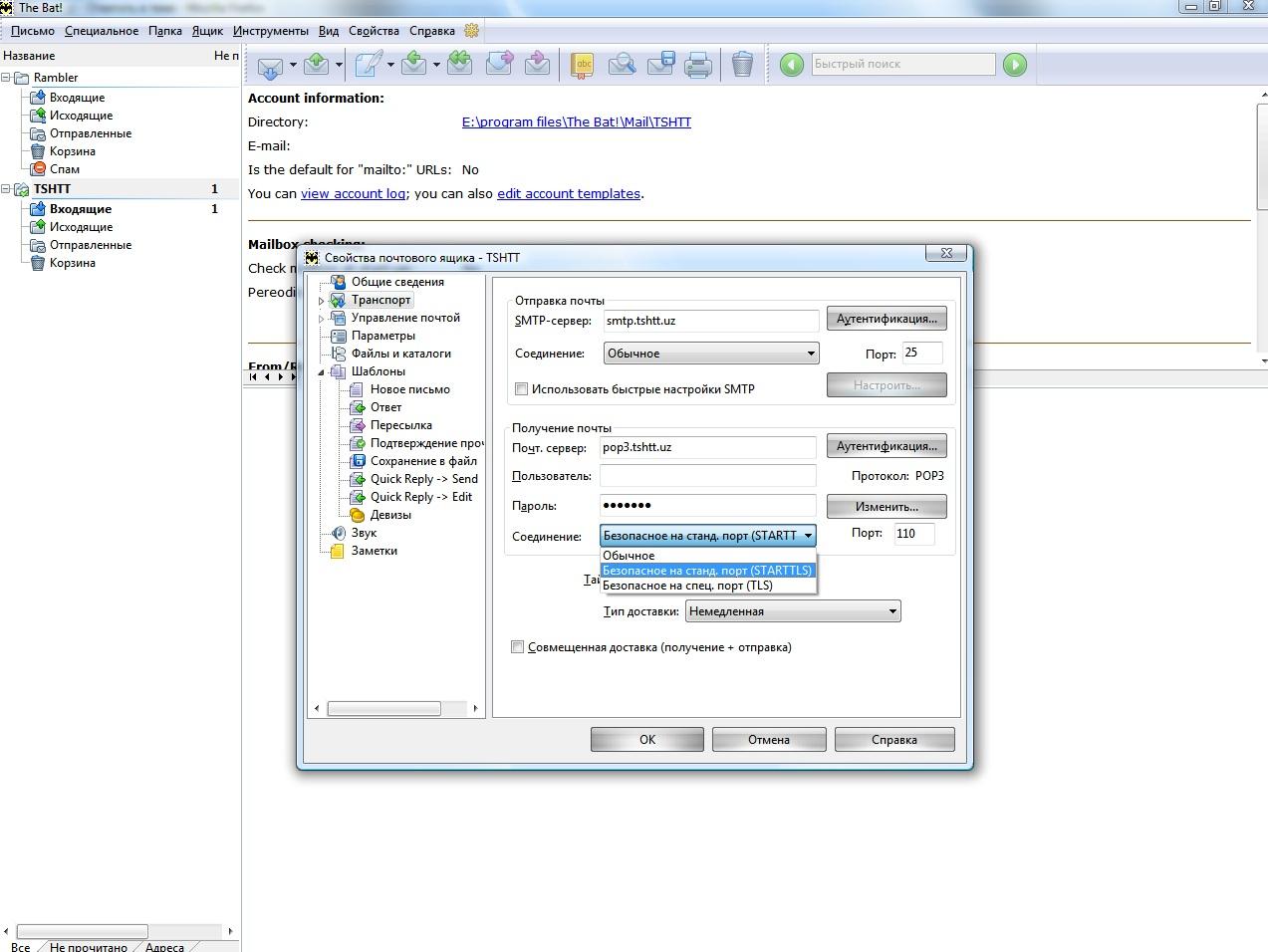
Task: Click the Общие сведения tree icon
Action: (x=339, y=282)
